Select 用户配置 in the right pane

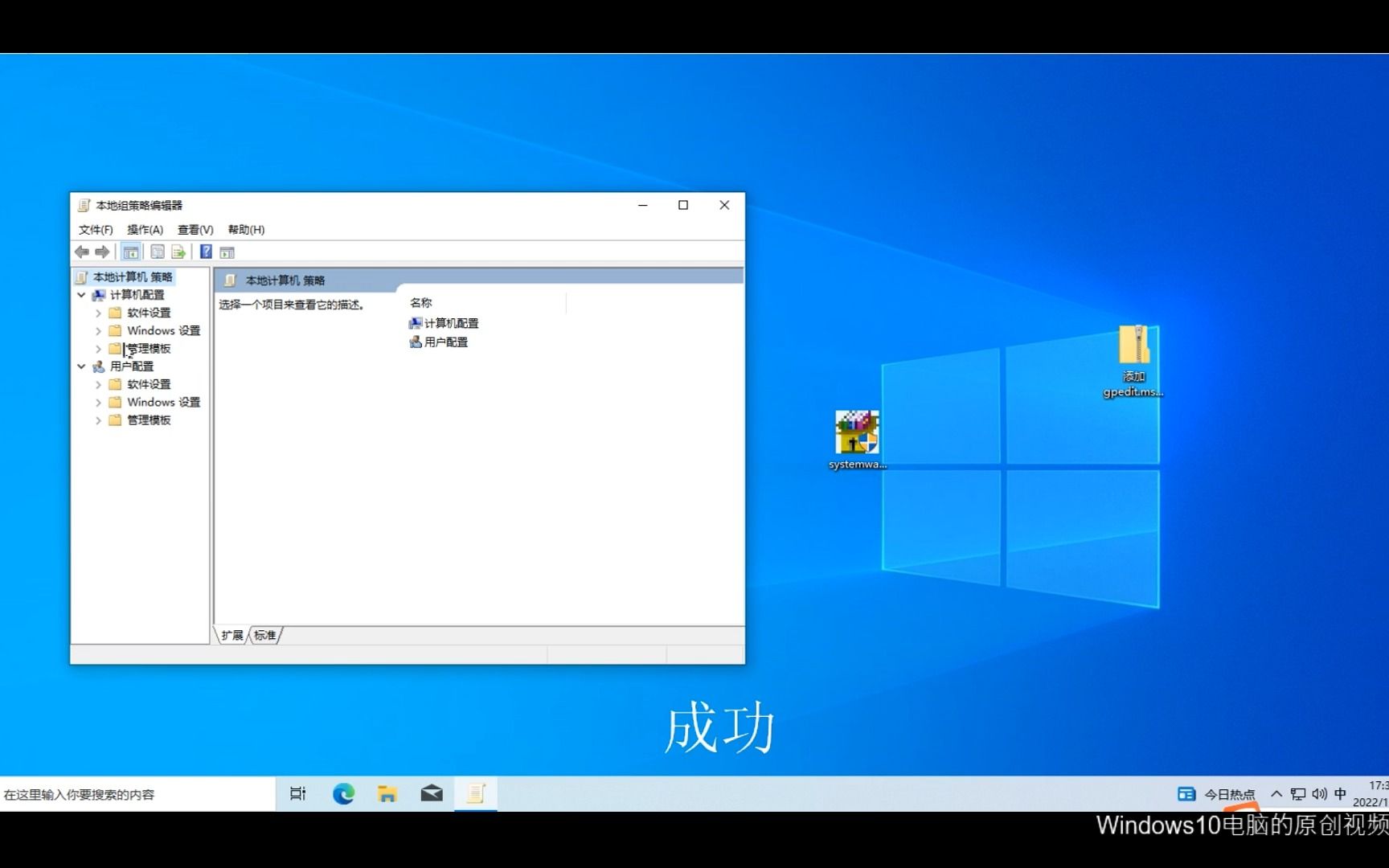445,341
